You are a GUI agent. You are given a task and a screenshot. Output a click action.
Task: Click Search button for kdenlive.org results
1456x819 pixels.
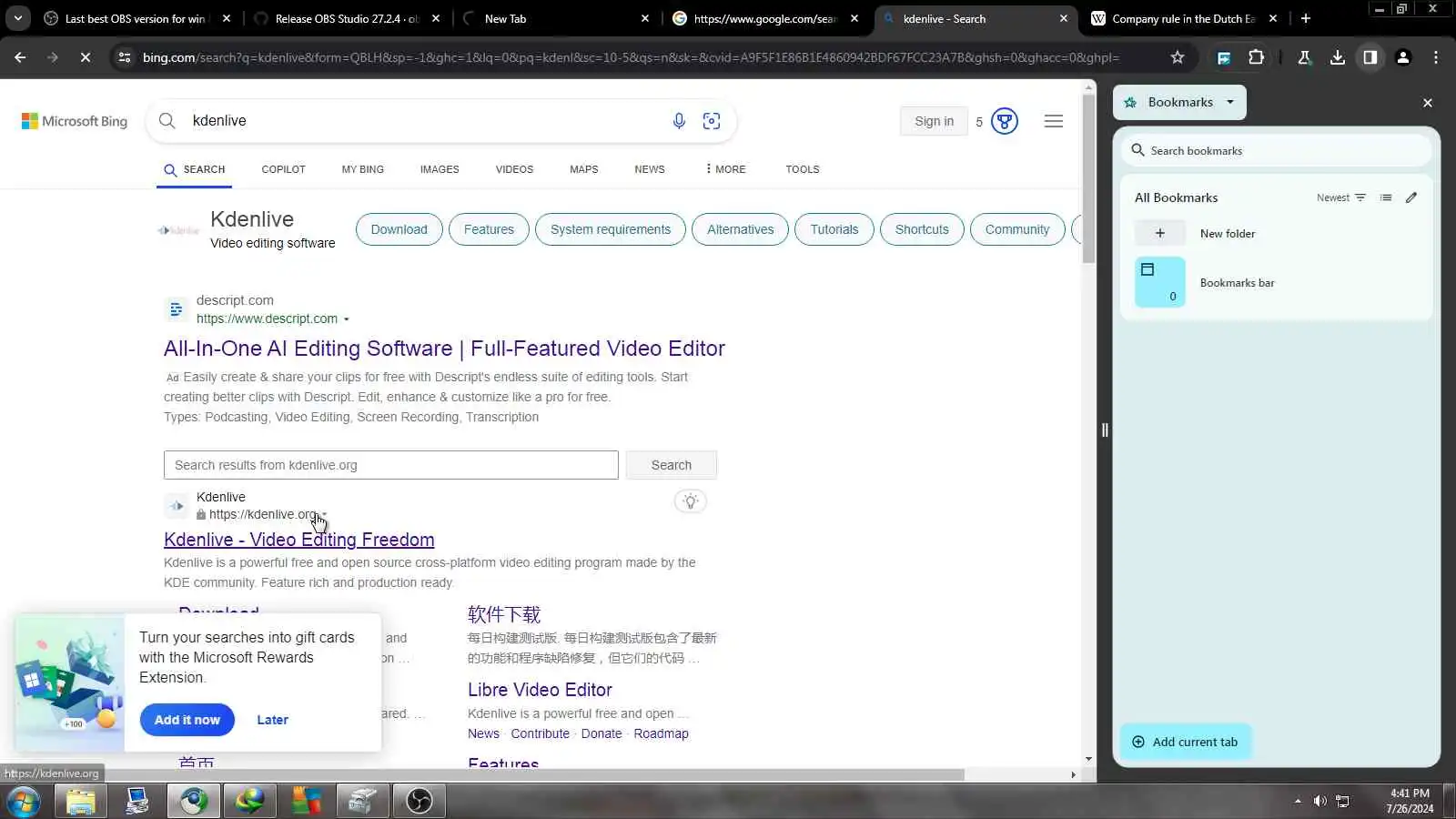[x=672, y=465]
